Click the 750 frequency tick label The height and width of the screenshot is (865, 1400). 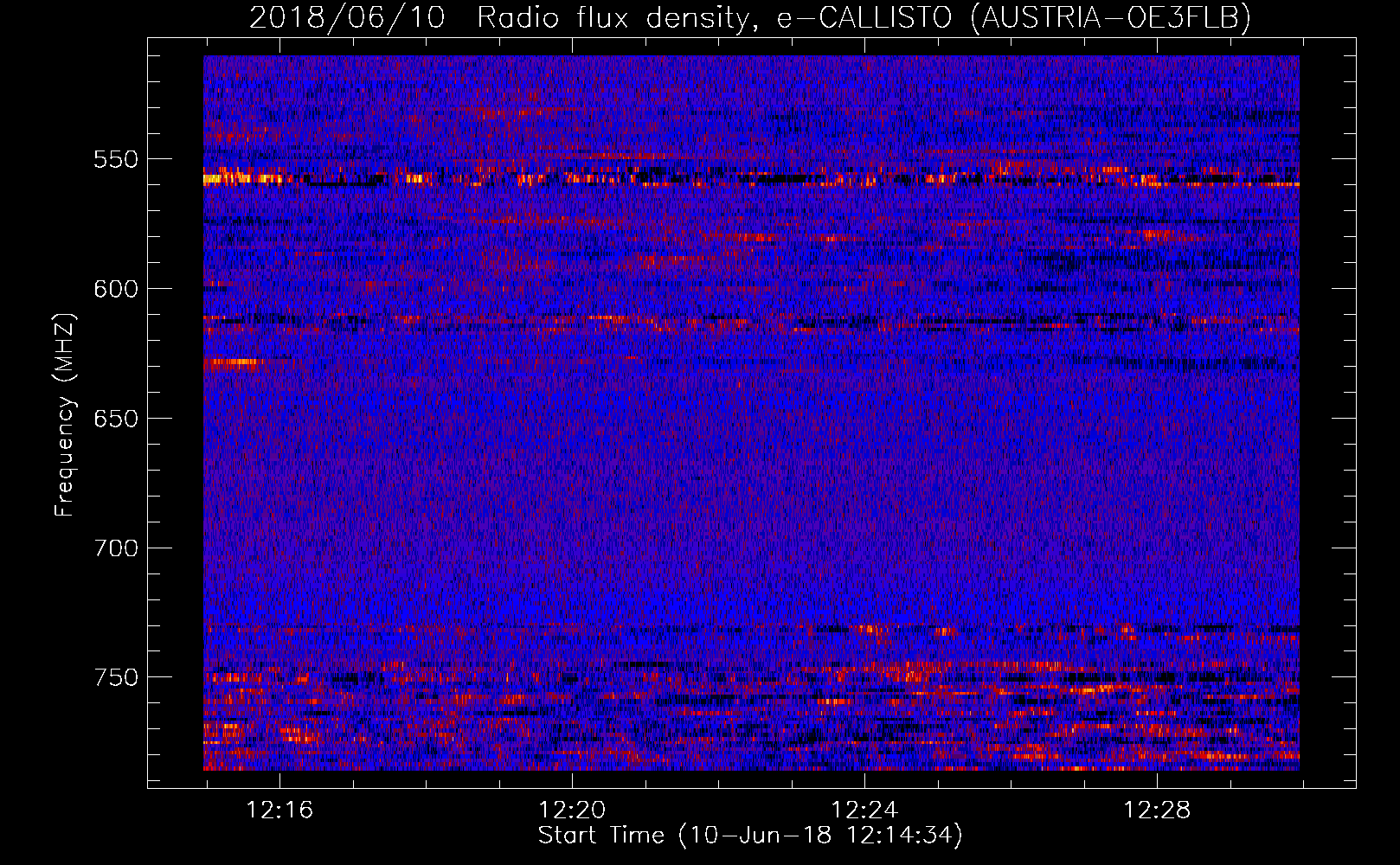[116, 677]
